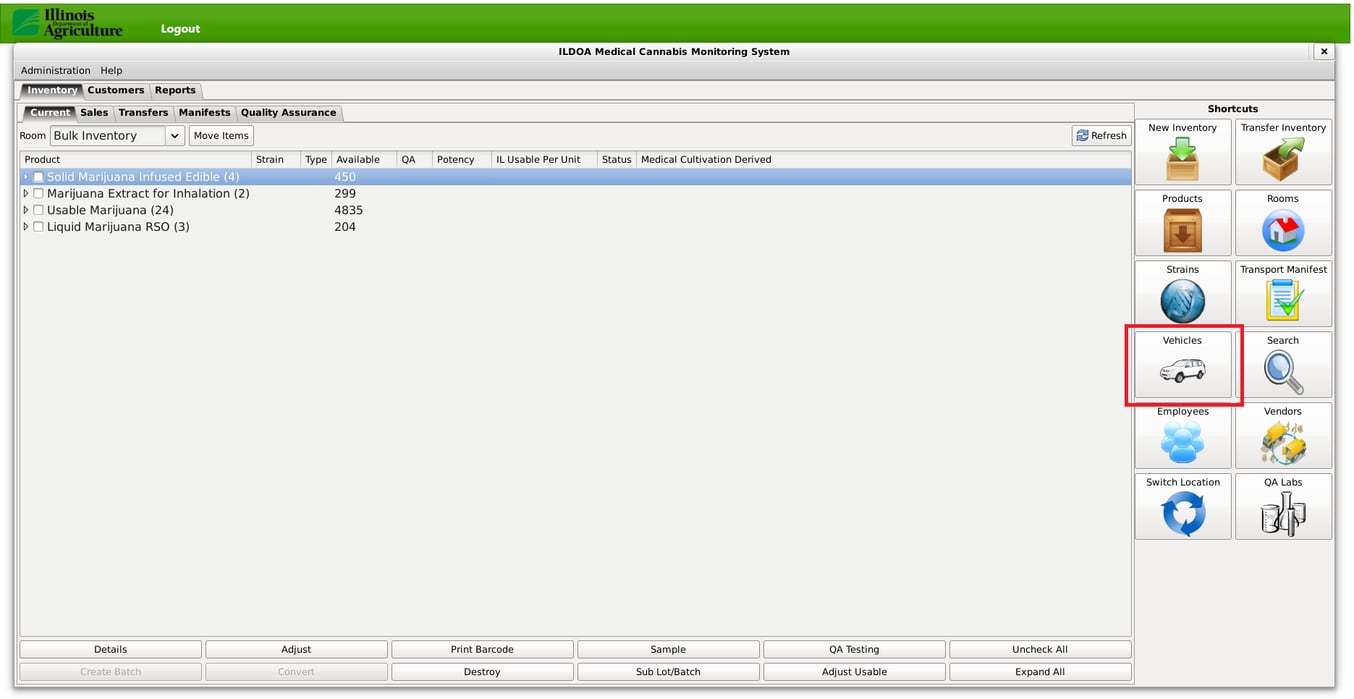Open the Room dropdown
This screenshot has height=699, width=1354.
tap(174, 135)
